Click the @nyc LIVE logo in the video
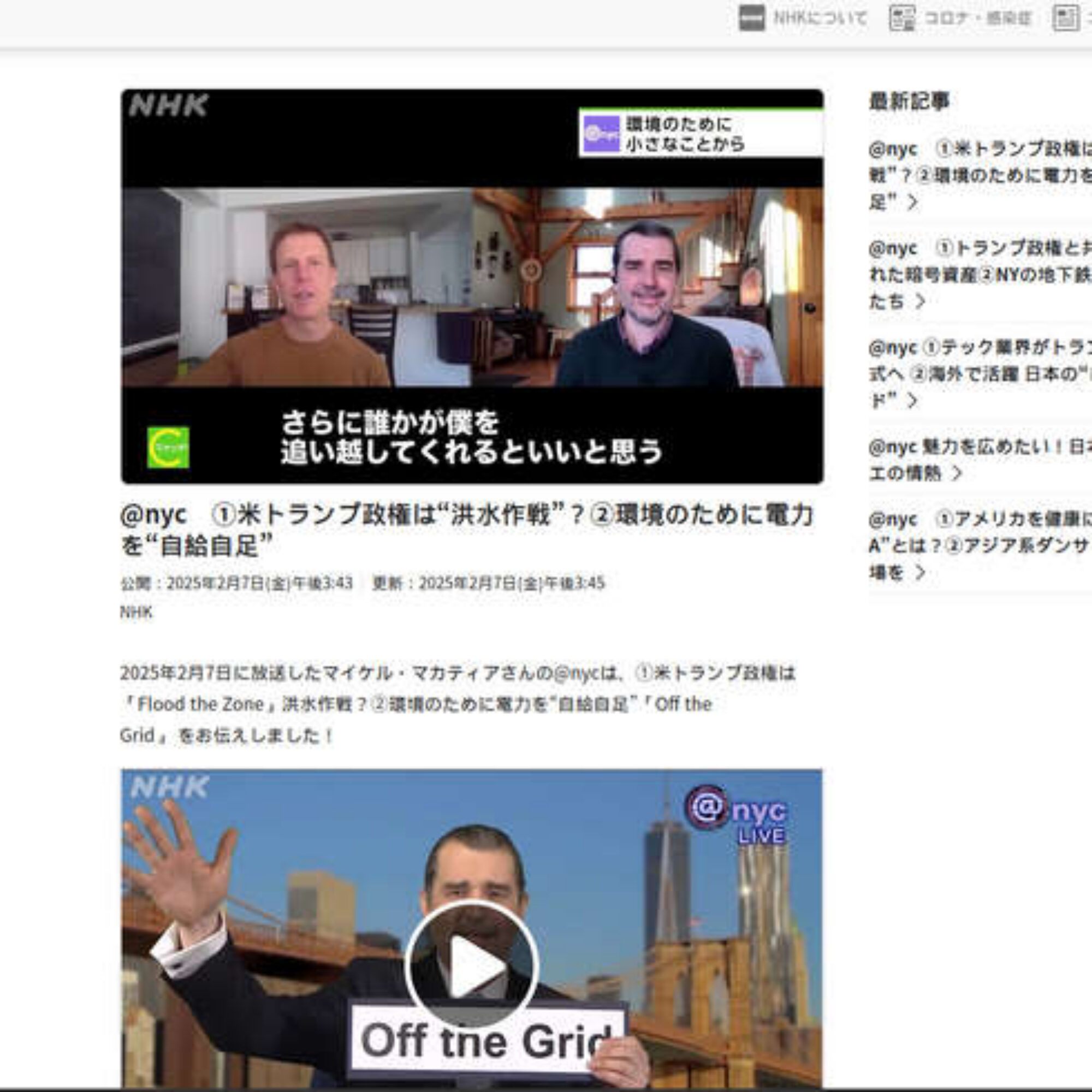 [x=736, y=815]
